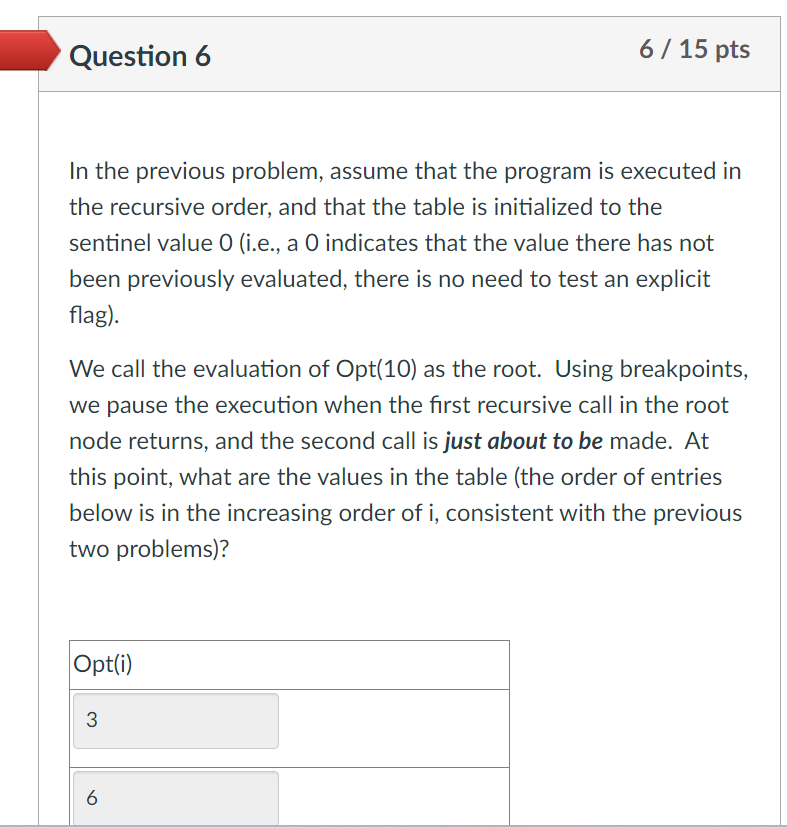Viewport: 787px width, 828px height.
Task: Select the 6 / 15 pts score label
Action: 696,50
